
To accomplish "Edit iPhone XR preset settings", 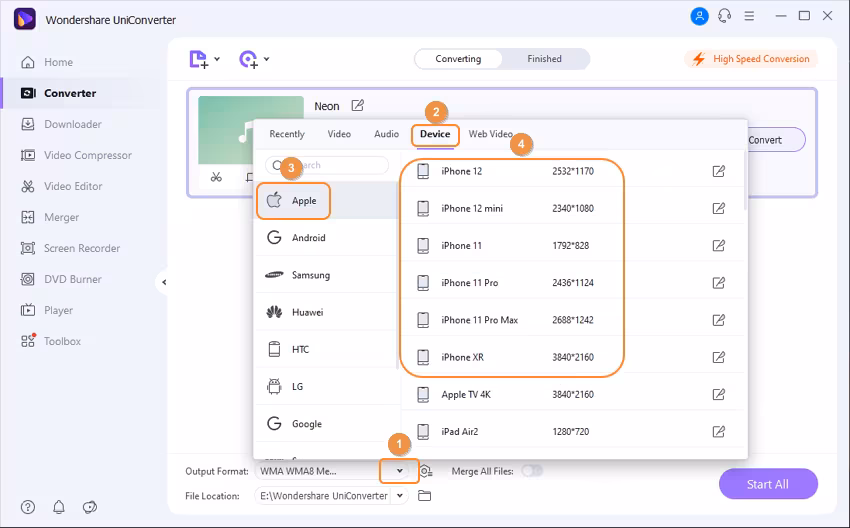I will coord(718,357).
